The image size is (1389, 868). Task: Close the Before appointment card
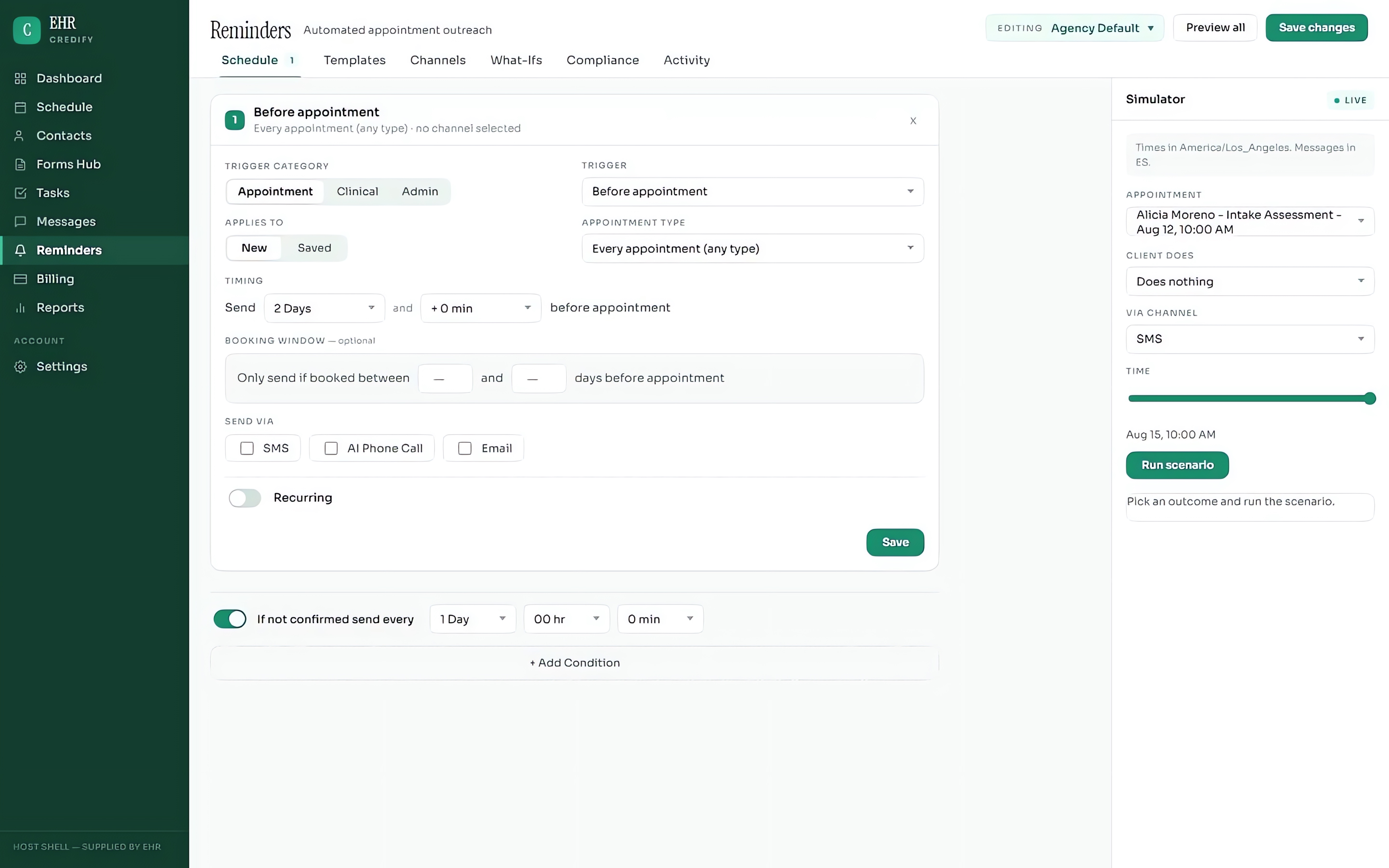coord(913,121)
